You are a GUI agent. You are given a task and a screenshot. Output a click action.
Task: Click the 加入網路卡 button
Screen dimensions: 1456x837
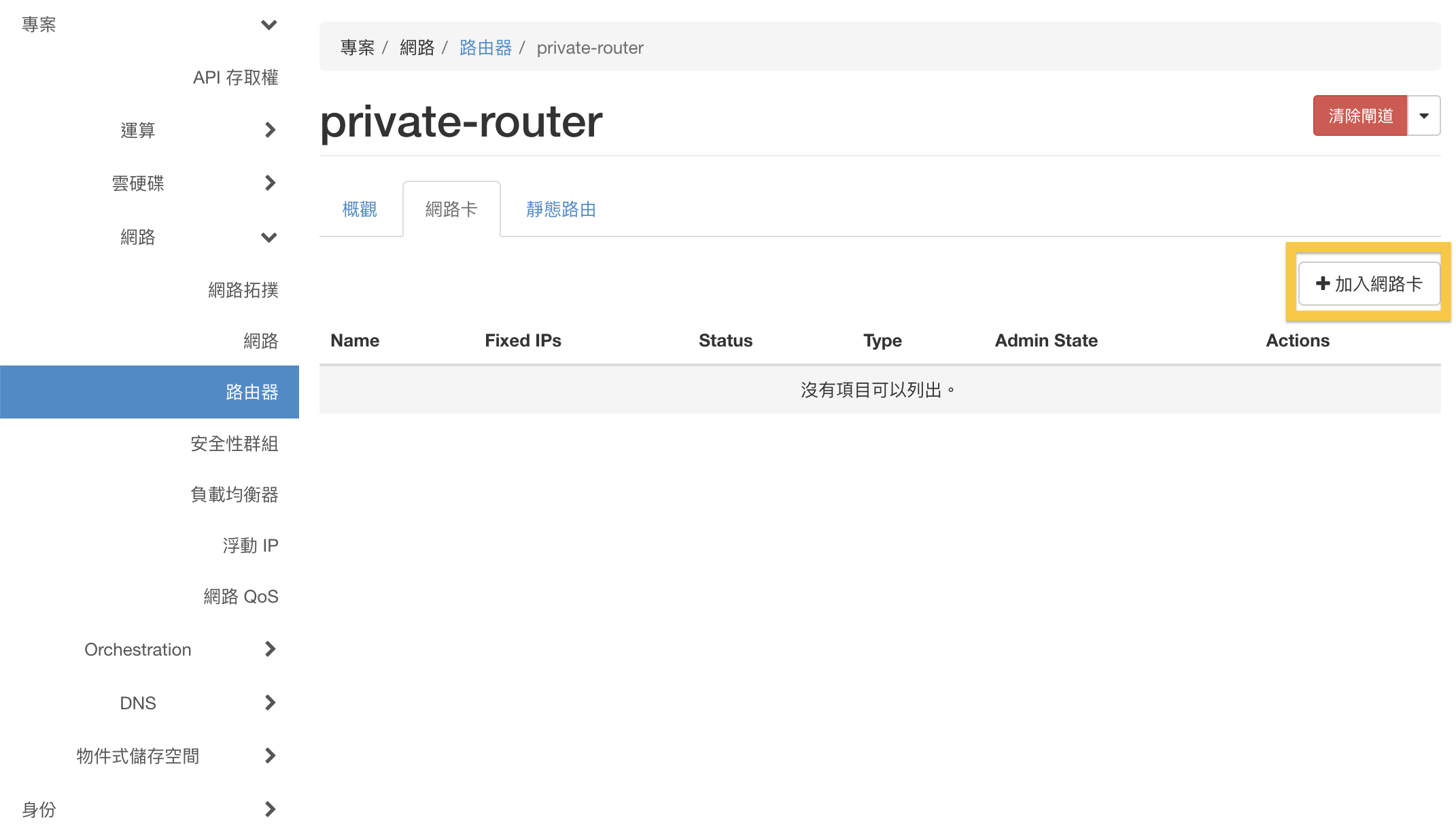(x=1368, y=283)
